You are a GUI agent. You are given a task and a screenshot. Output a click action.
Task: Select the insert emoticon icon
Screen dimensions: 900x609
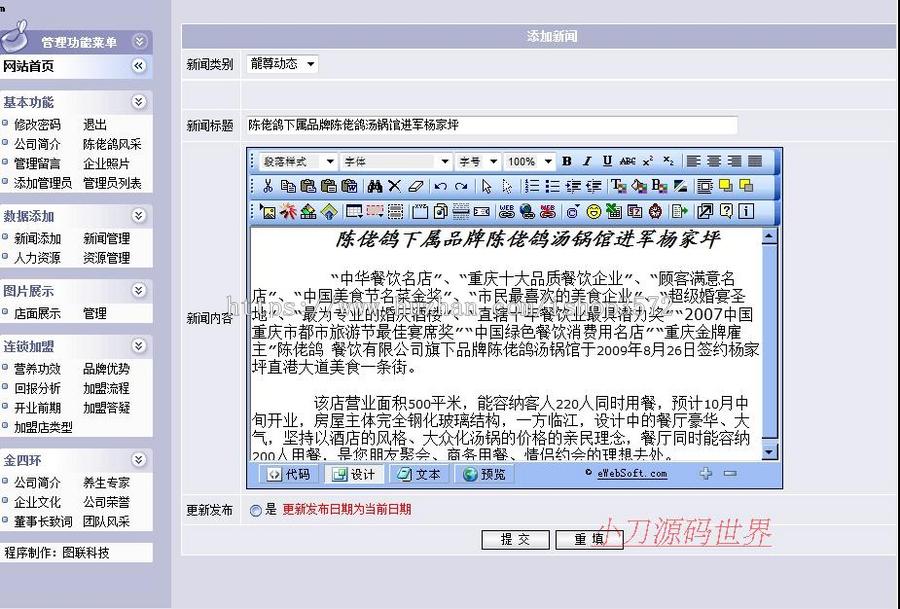pos(593,211)
